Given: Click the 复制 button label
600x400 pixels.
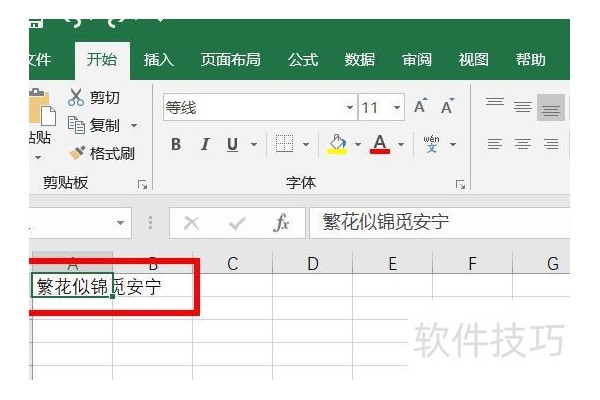Looking at the screenshot, I should 104,126.
